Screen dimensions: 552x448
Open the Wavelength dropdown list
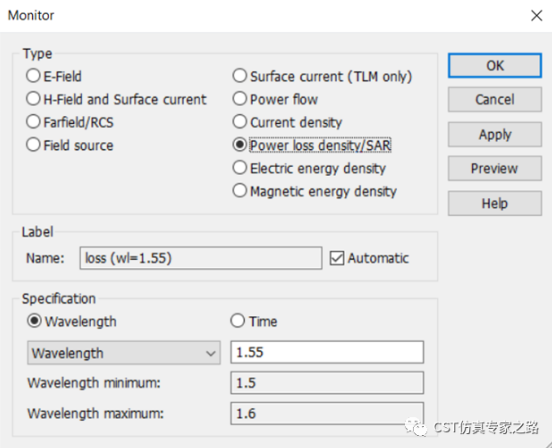click(x=124, y=352)
